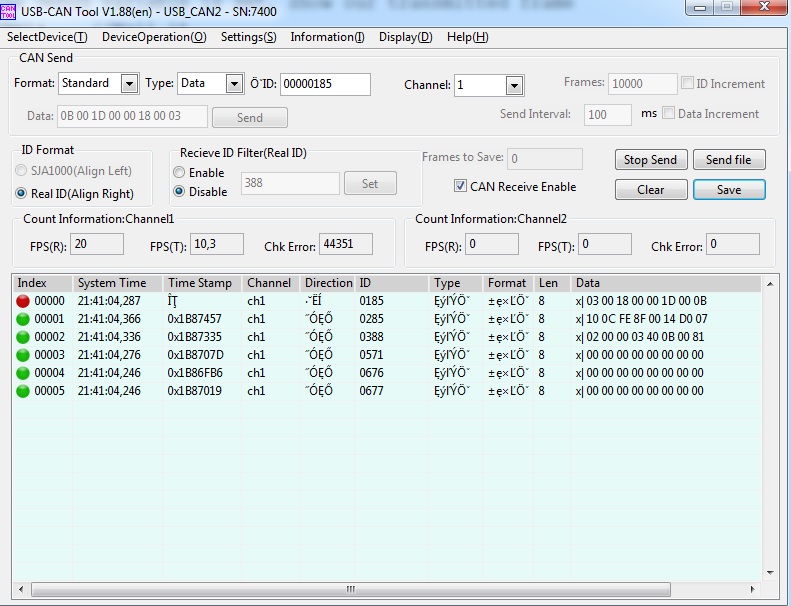Click the vertical scrollbar down arrow

point(770,571)
